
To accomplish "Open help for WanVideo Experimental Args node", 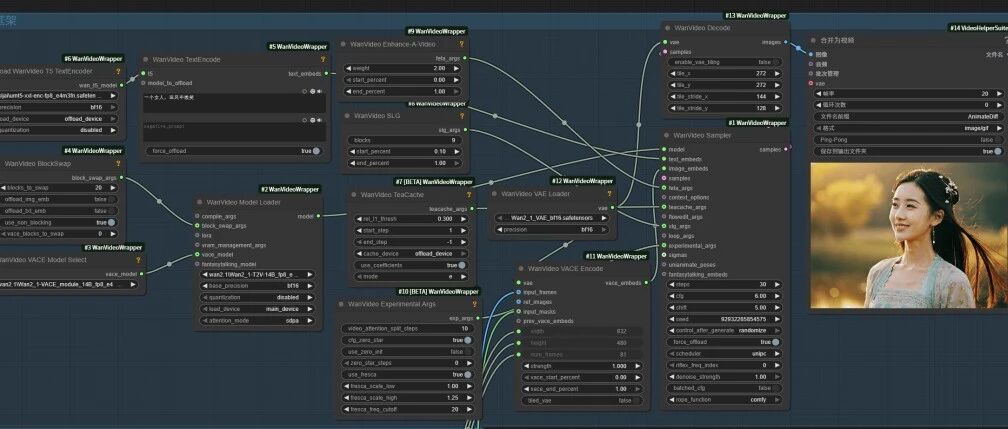I will [x=474, y=304].
